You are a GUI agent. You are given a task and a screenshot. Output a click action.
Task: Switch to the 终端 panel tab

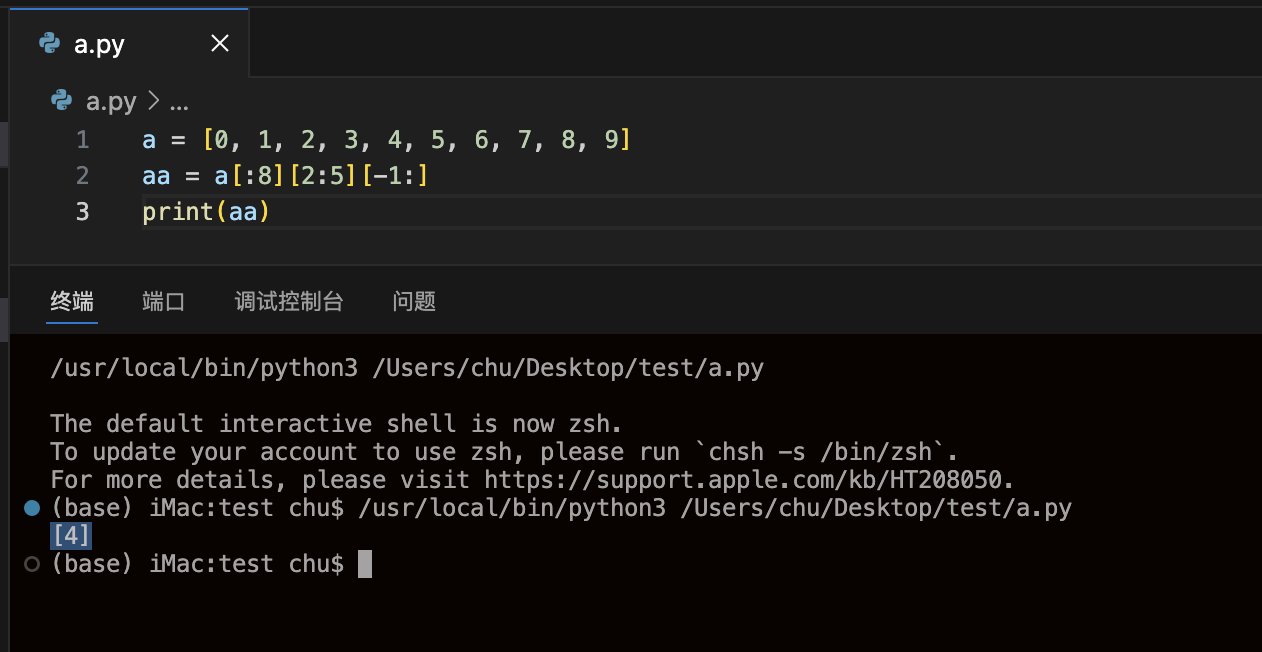click(x=72, y=301)
